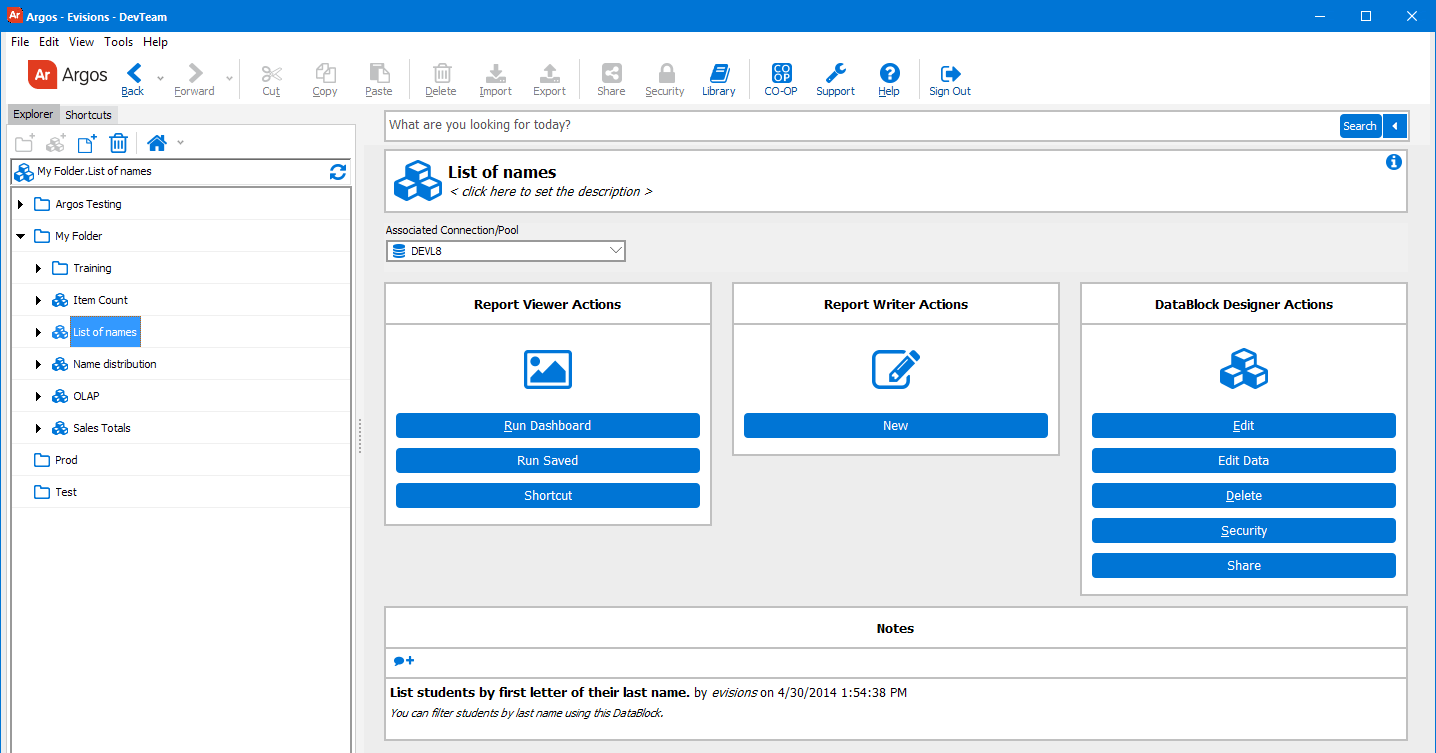Expand the Training folder
Image resolution: width=1436 pixels, height=753 pixels.
[39, 268]
